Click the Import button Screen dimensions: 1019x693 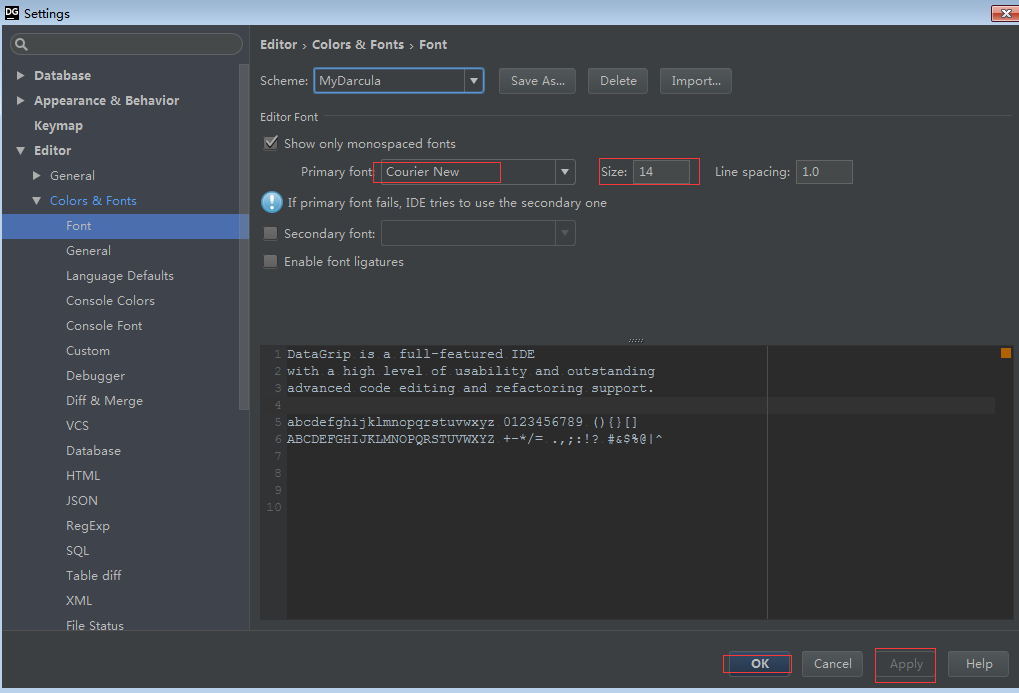(x=695, y=81)
